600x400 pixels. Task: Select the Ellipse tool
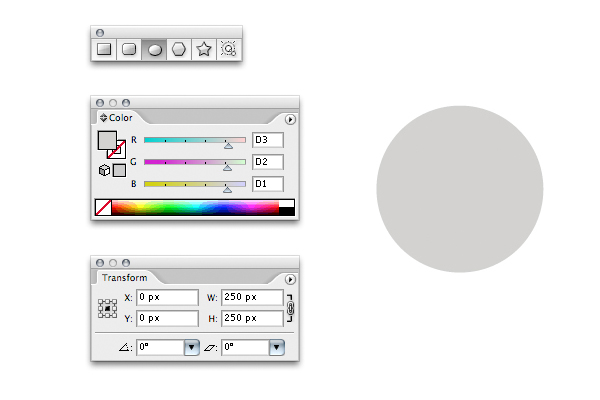coord(154,48)
